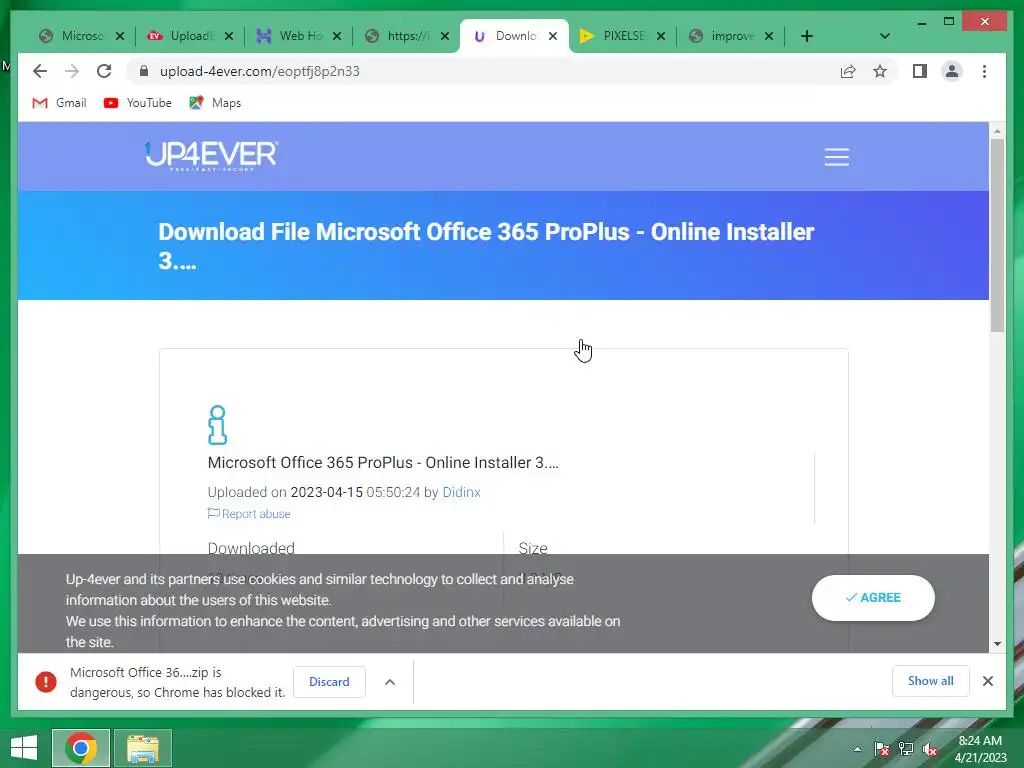The image size is (1024, 768).
Task: Click the Action Center flag tray icon
Action: click(x=881, y=749)
